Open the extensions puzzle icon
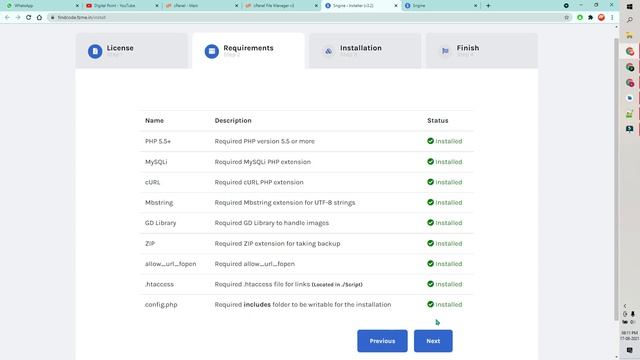The width and height of the screenshot is (640, 360). click(x=590, y=18)
